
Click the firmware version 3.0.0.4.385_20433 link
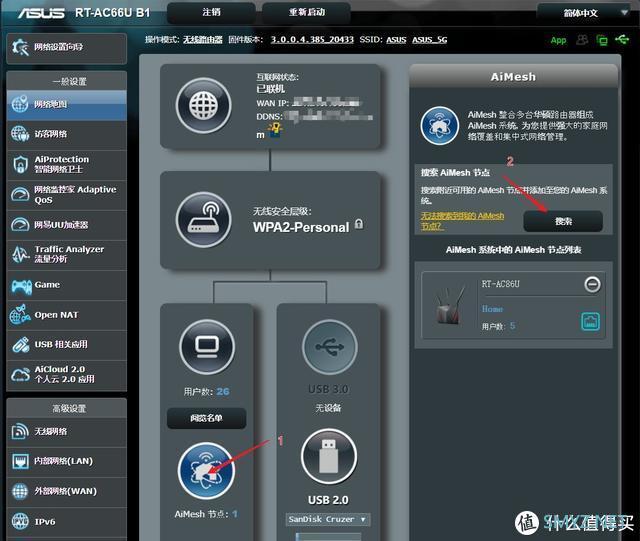pos(312,40)
